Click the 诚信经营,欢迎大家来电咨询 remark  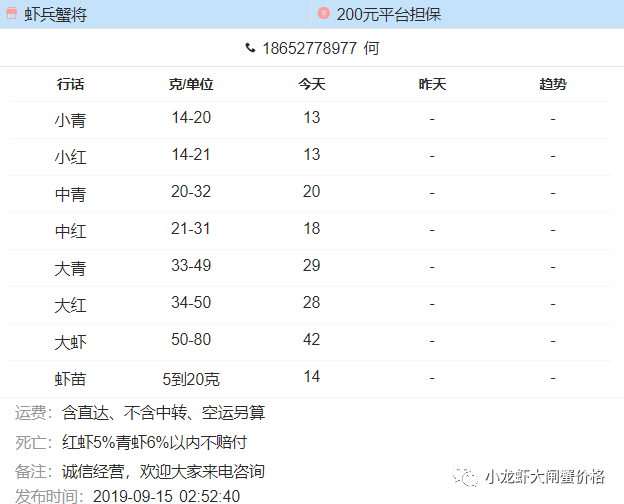pyautogui.click(x=163, y=472)
